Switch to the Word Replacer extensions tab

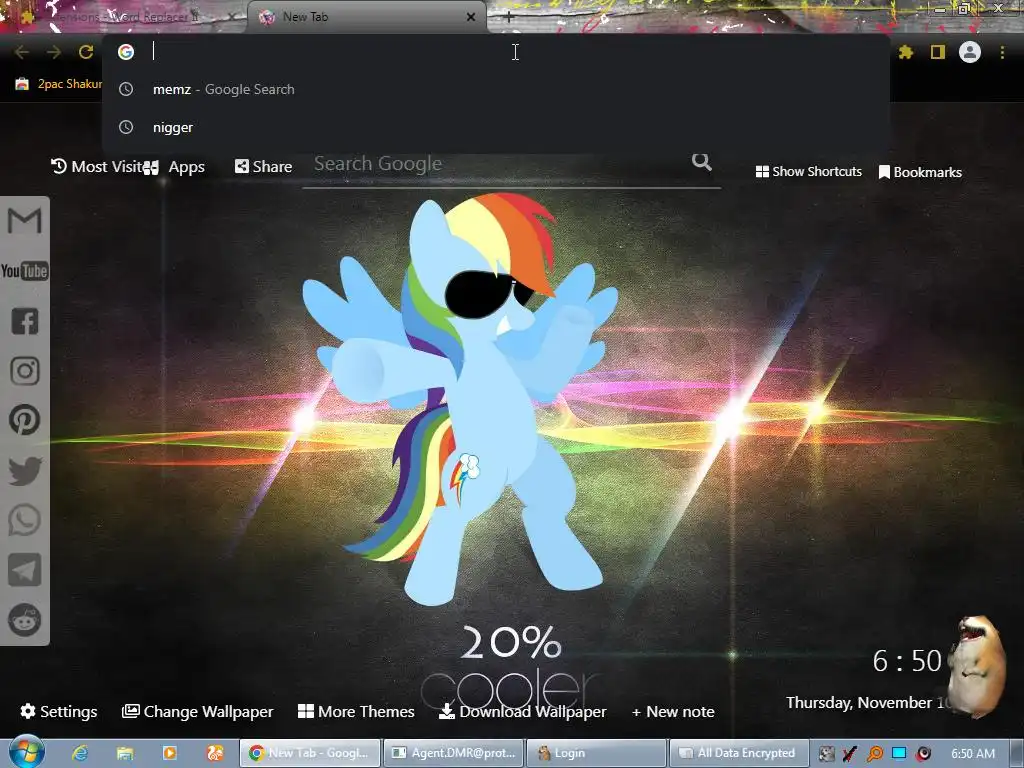click(x=124, y=17)
